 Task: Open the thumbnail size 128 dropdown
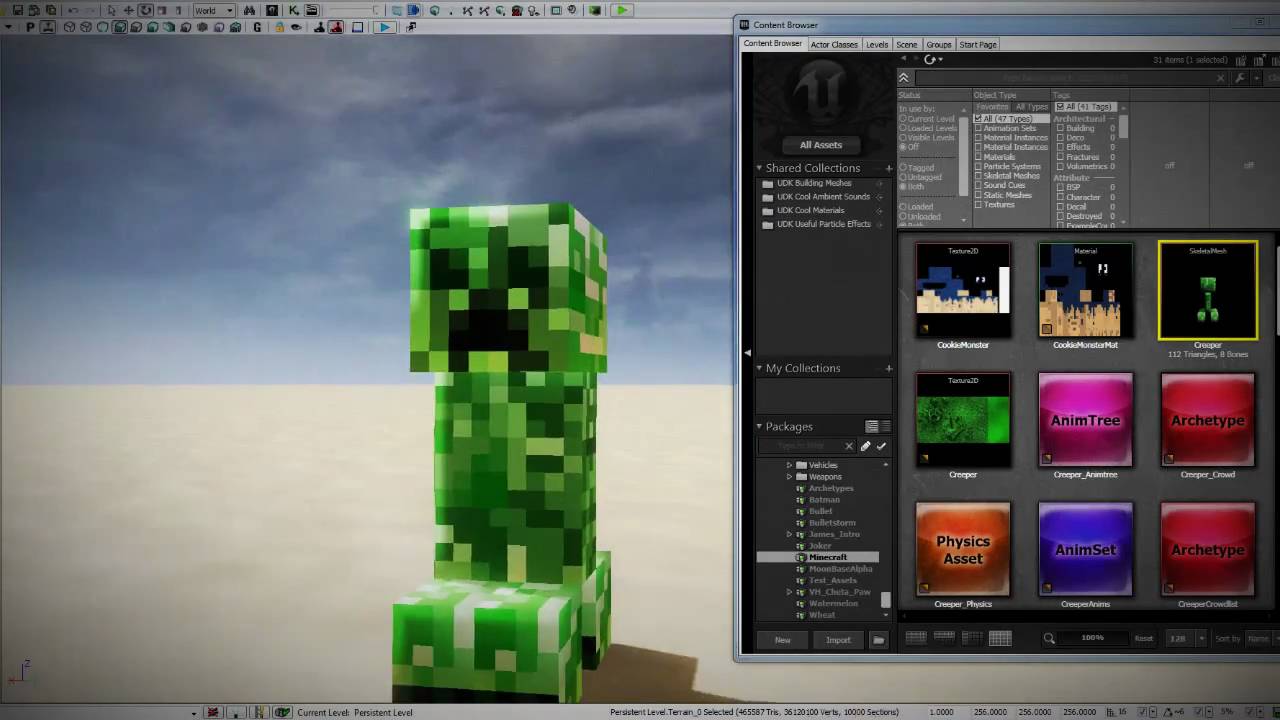pos(1201,639)
